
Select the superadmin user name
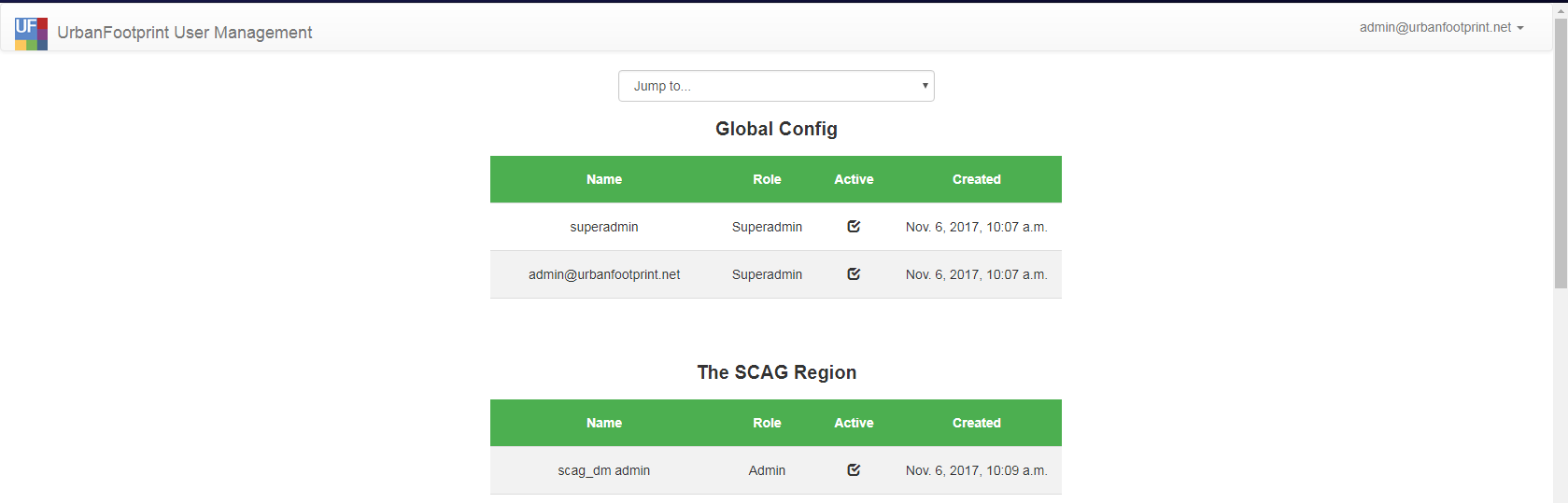[x=604, y=227]
